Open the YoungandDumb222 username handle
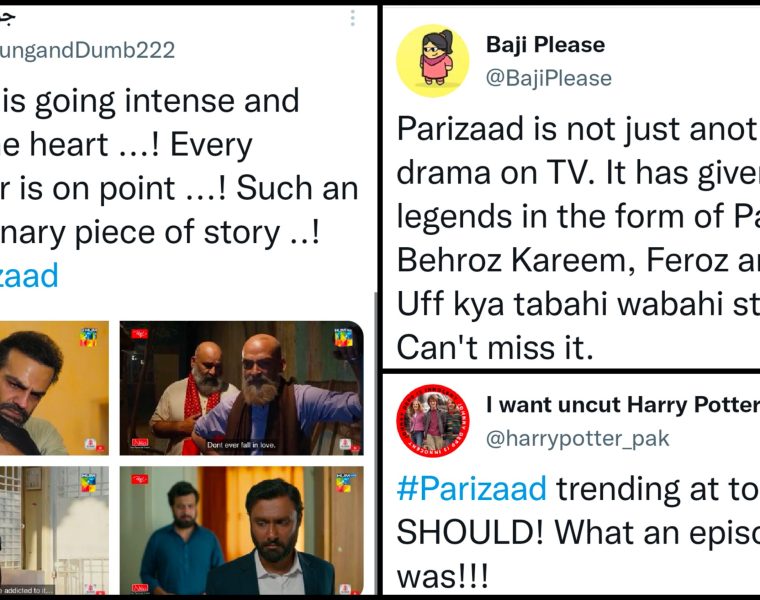The height and width of the screenshot is (600, 760). tap(87, 50)
